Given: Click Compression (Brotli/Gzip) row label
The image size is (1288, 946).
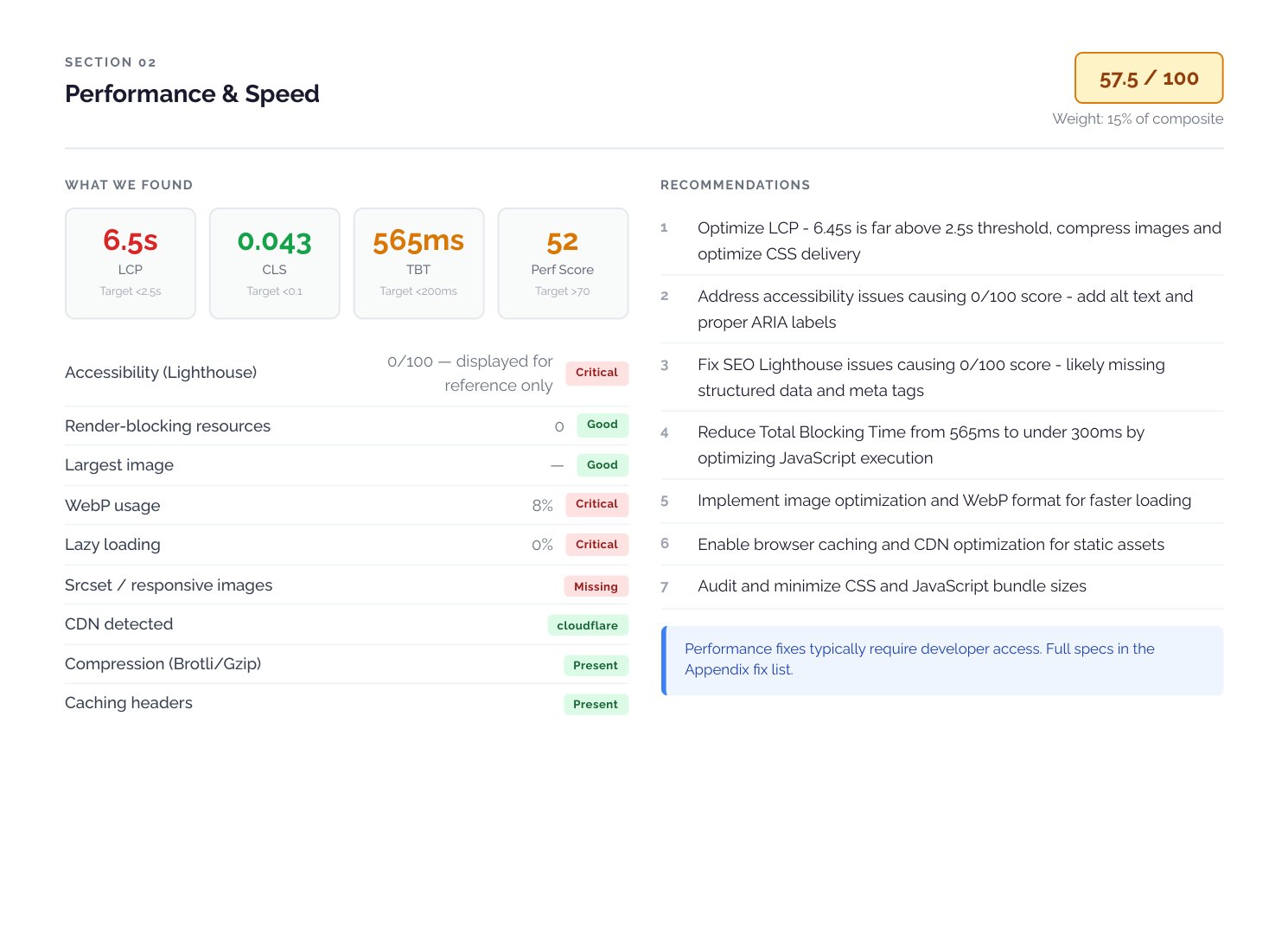Looking at the screenshot, I should 163,664.
